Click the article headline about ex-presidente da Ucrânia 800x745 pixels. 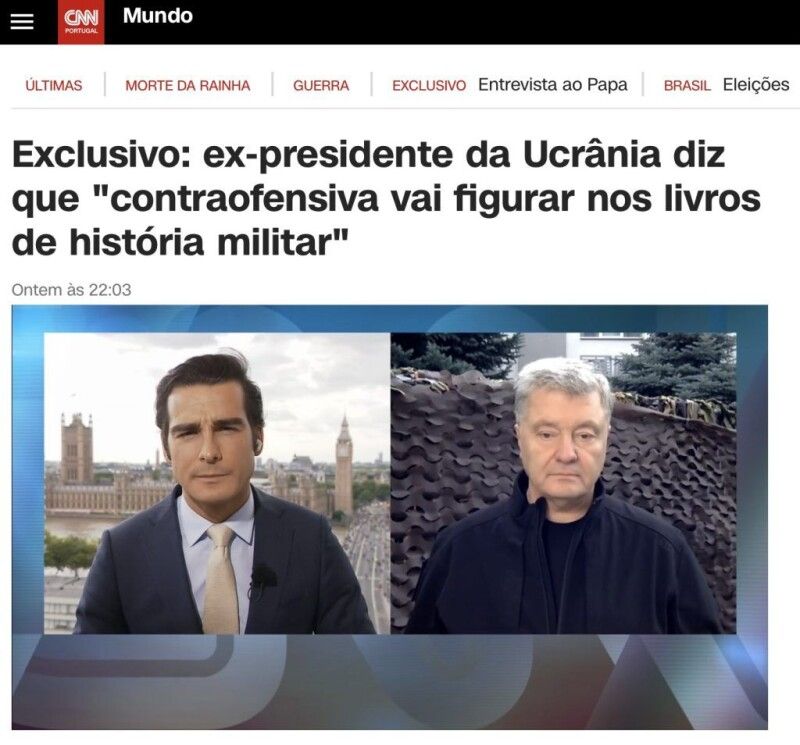pos(386,198)
